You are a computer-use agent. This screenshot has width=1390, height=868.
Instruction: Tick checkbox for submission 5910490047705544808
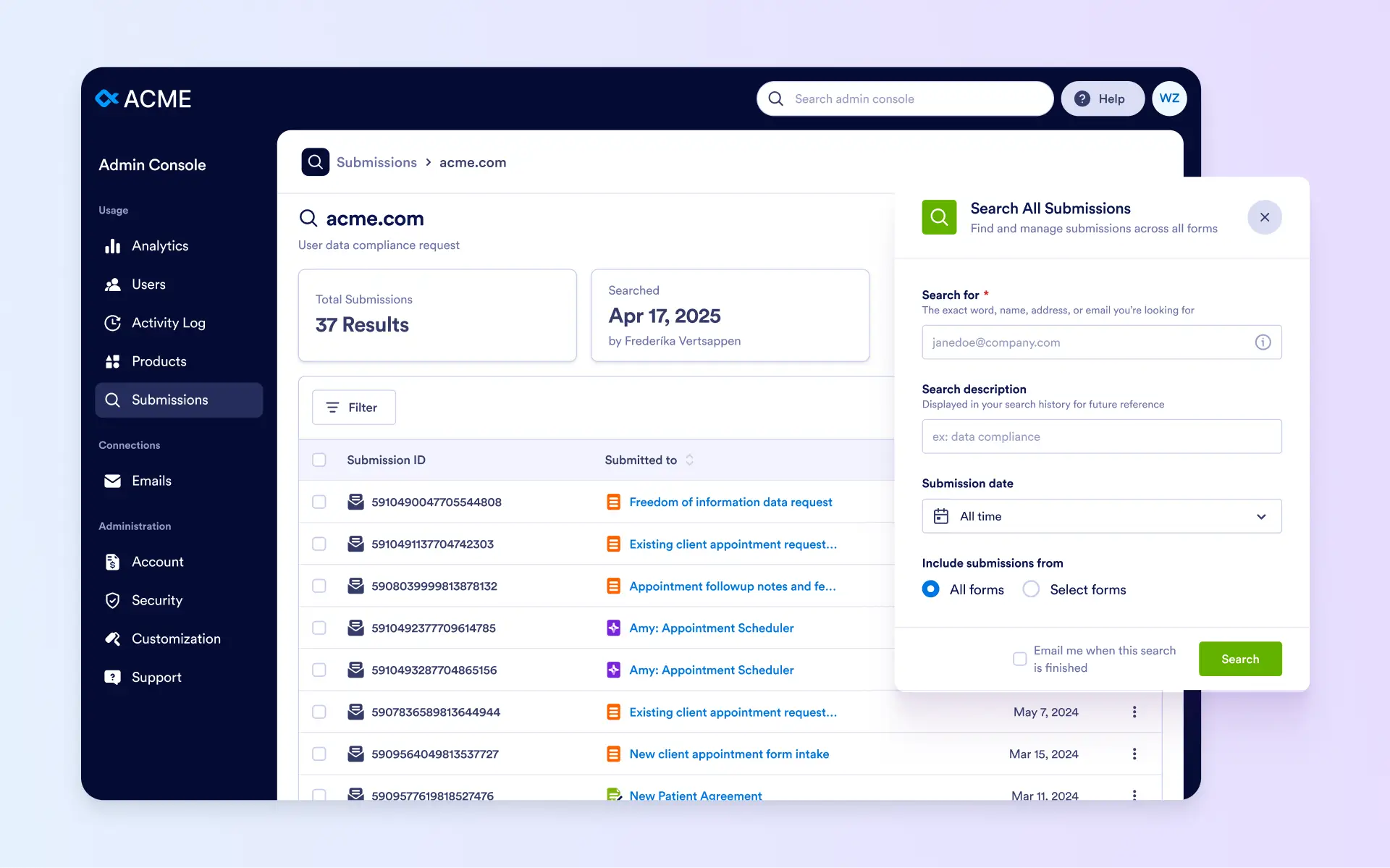[x=319, y=502]
